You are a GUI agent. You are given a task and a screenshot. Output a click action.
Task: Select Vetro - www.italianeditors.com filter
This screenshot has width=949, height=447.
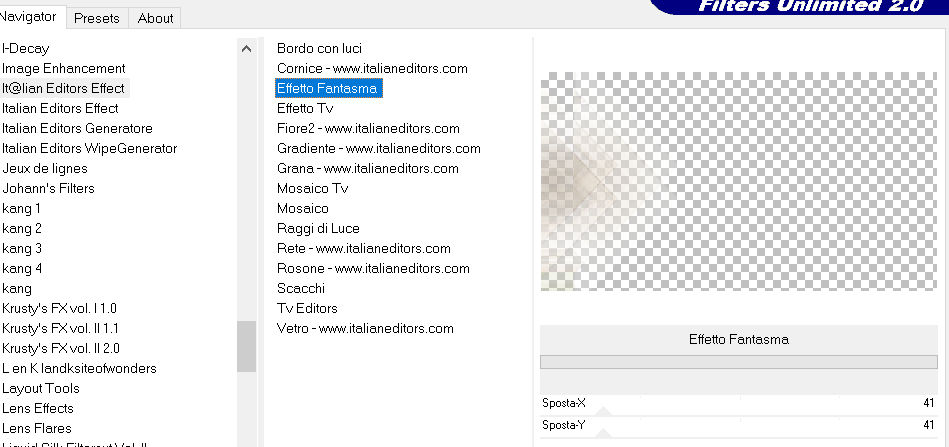[365, 328]
